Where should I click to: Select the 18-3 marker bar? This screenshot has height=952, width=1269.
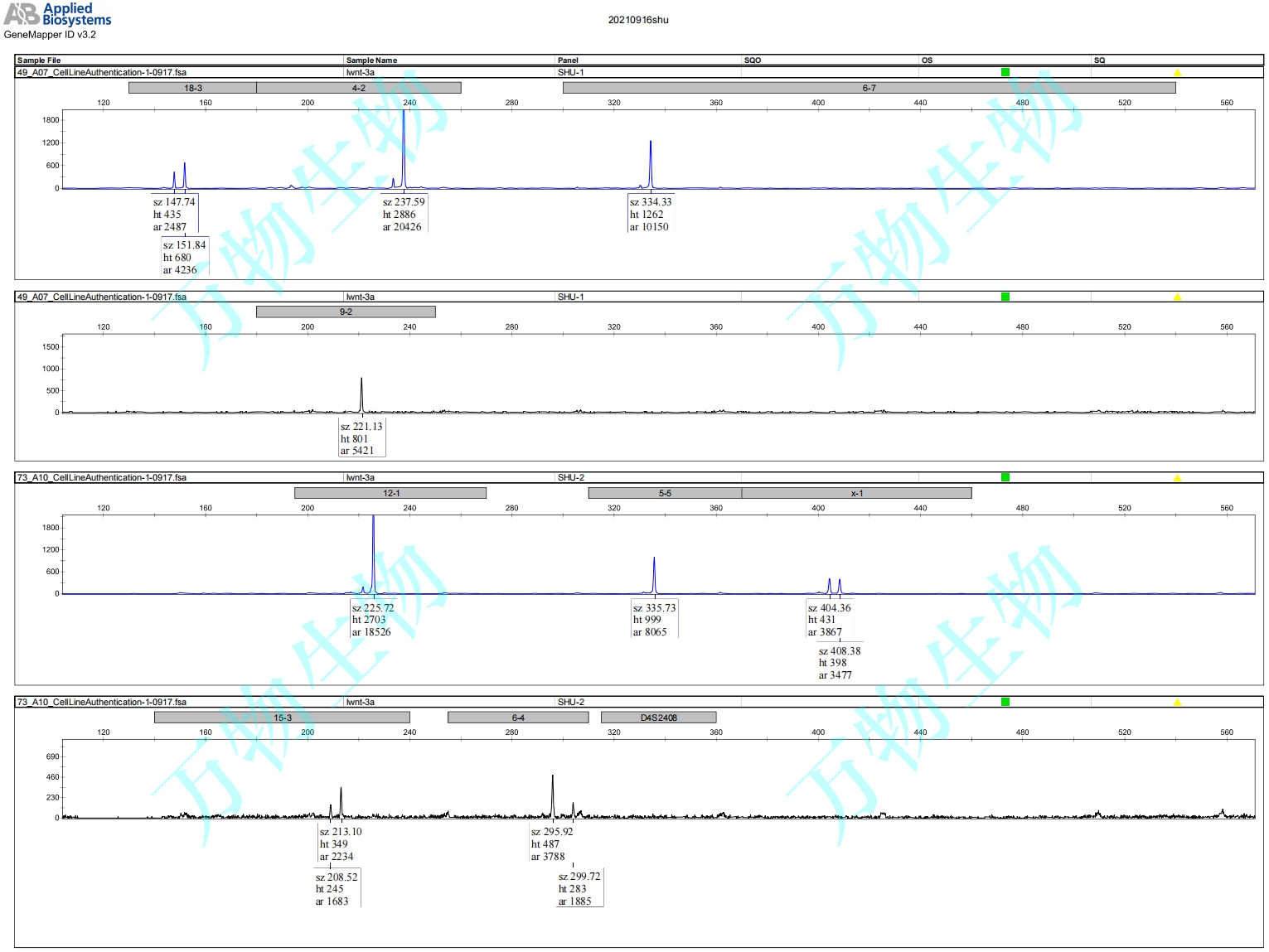click(x=192, y=88)
